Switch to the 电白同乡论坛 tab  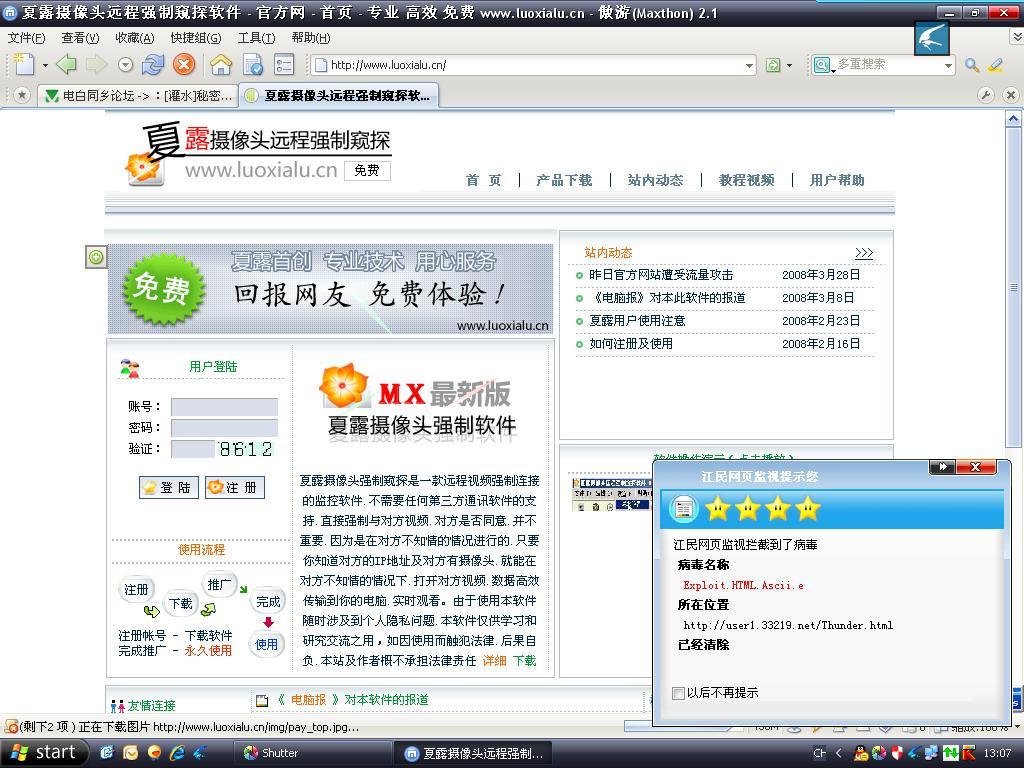pyautogui.click(x=138, y=96)
